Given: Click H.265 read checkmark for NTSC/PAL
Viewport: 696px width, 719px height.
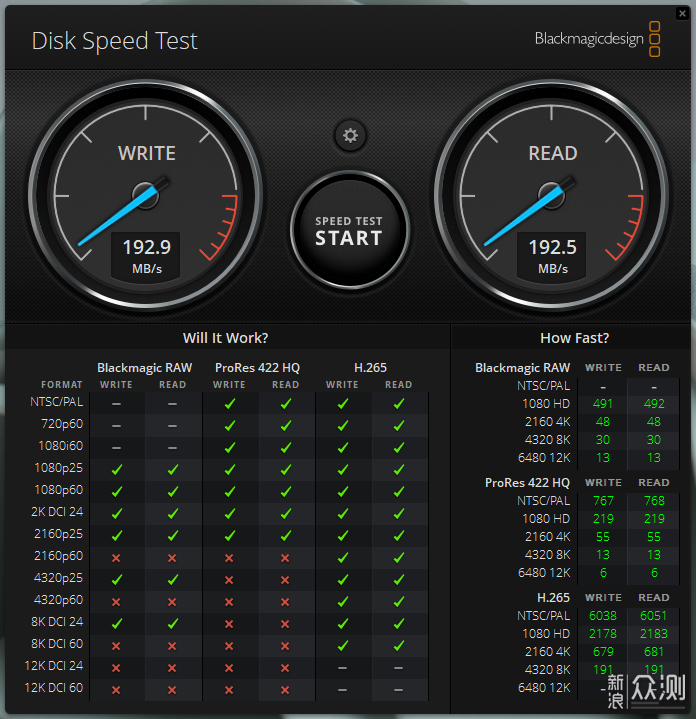Looking at the screenshot, I should [399, 404].
